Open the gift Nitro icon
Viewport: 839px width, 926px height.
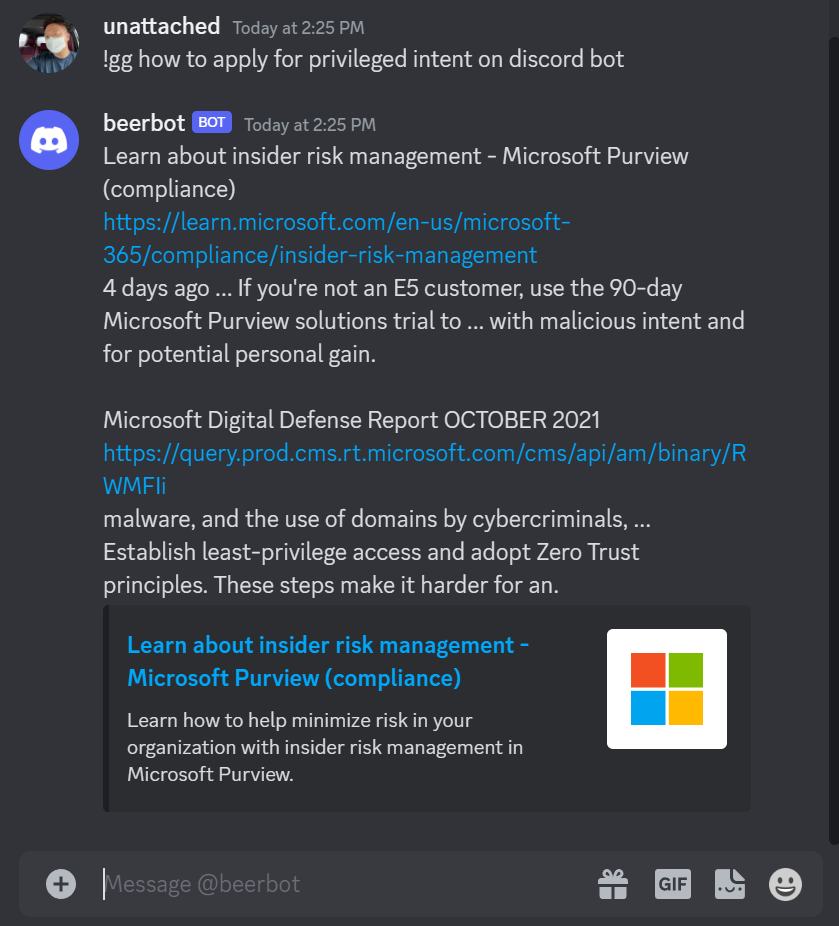coord(613,884)
